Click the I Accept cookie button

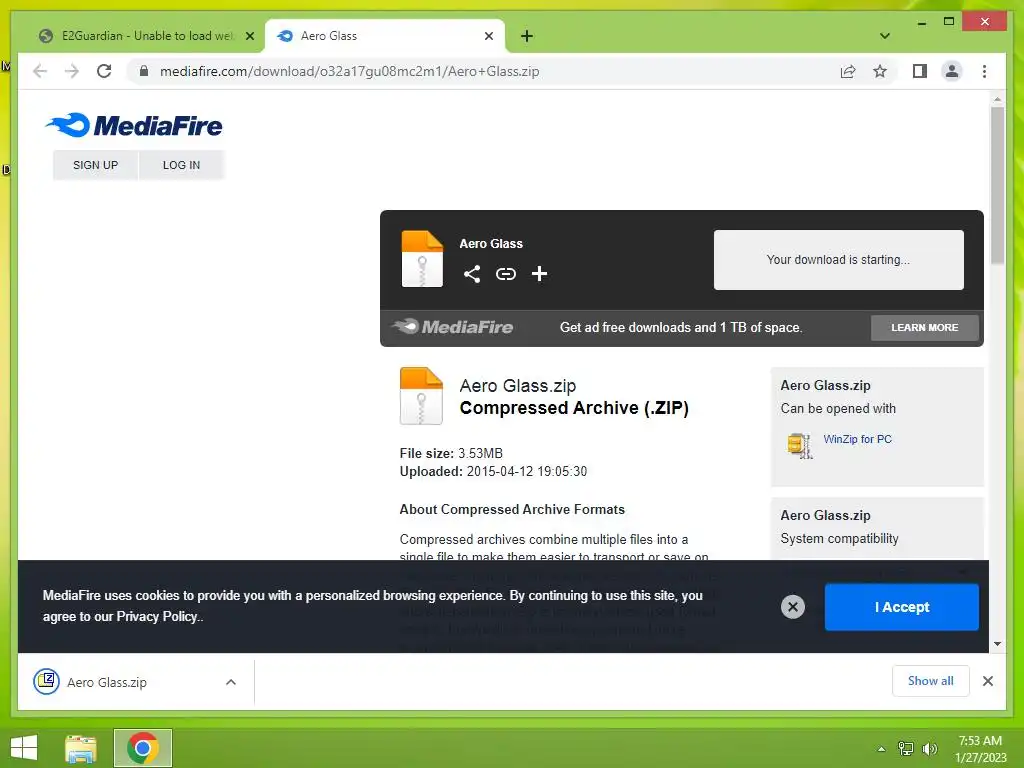[x=901, y=607]
